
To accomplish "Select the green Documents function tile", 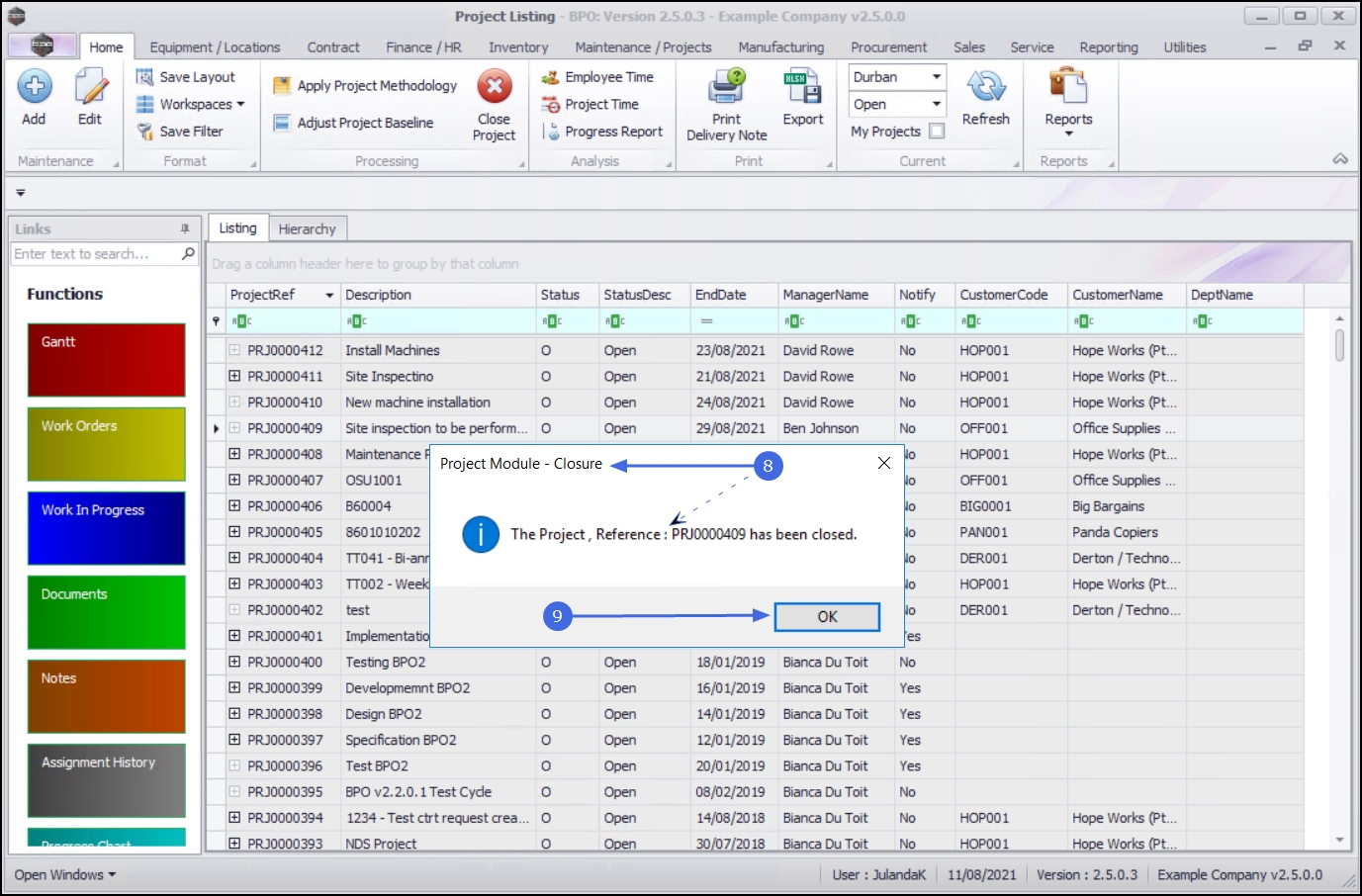I will 106,612.
